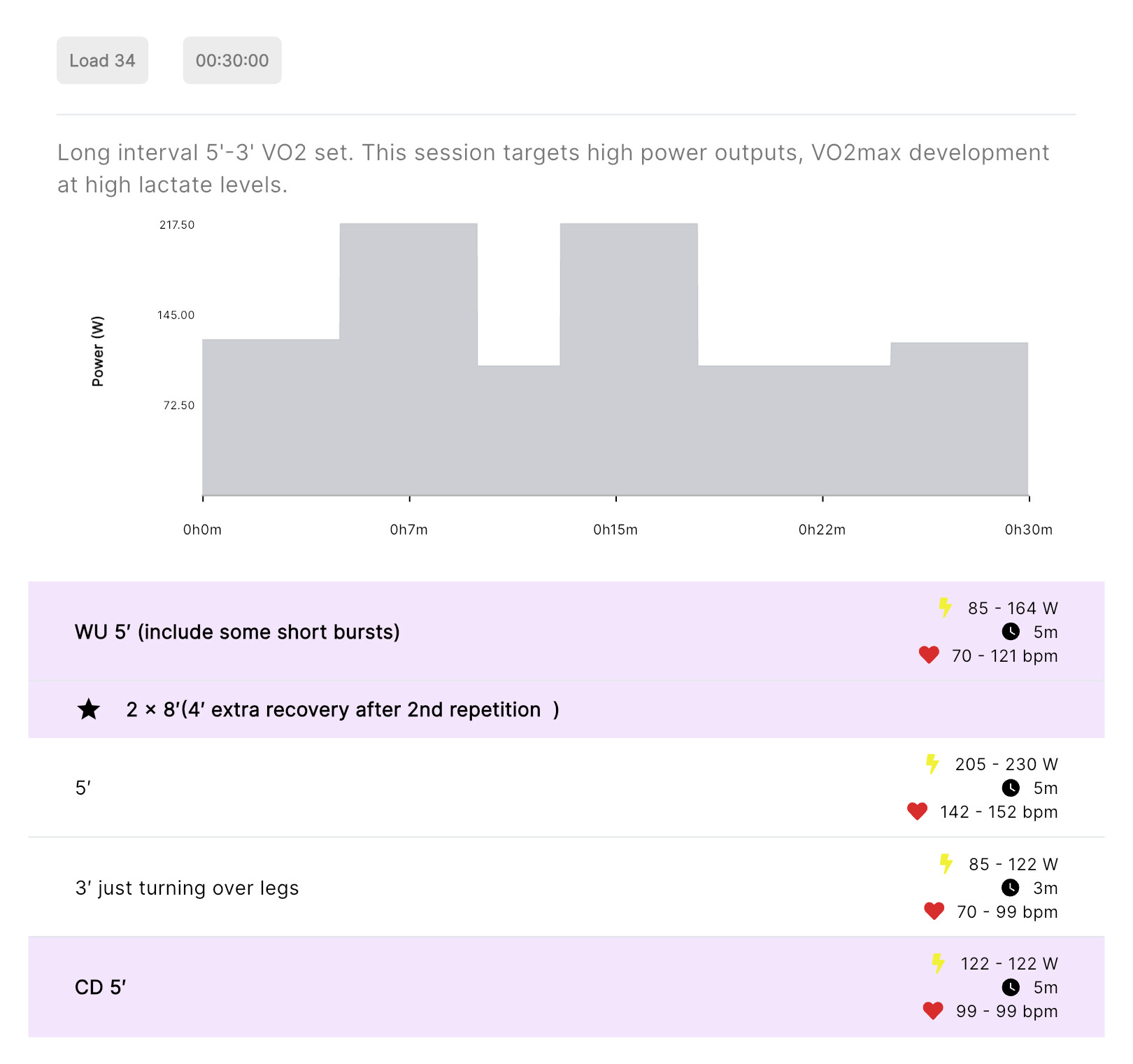This screenshot has width=1133, height=1064.
Task: Click the lightning icon beside 205 - 230 W
Action: (x=932, y=764)
